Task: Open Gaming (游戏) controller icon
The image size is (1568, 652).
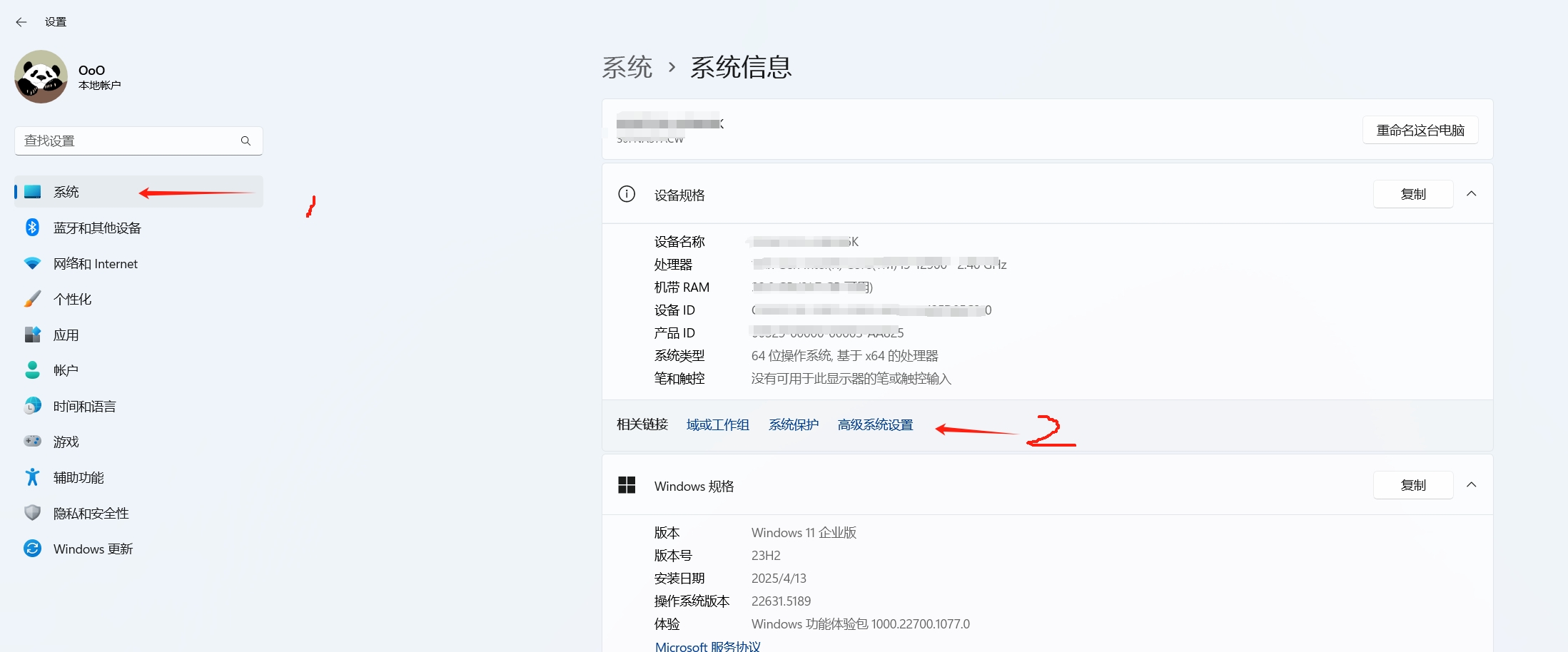Action: (32, 442)
